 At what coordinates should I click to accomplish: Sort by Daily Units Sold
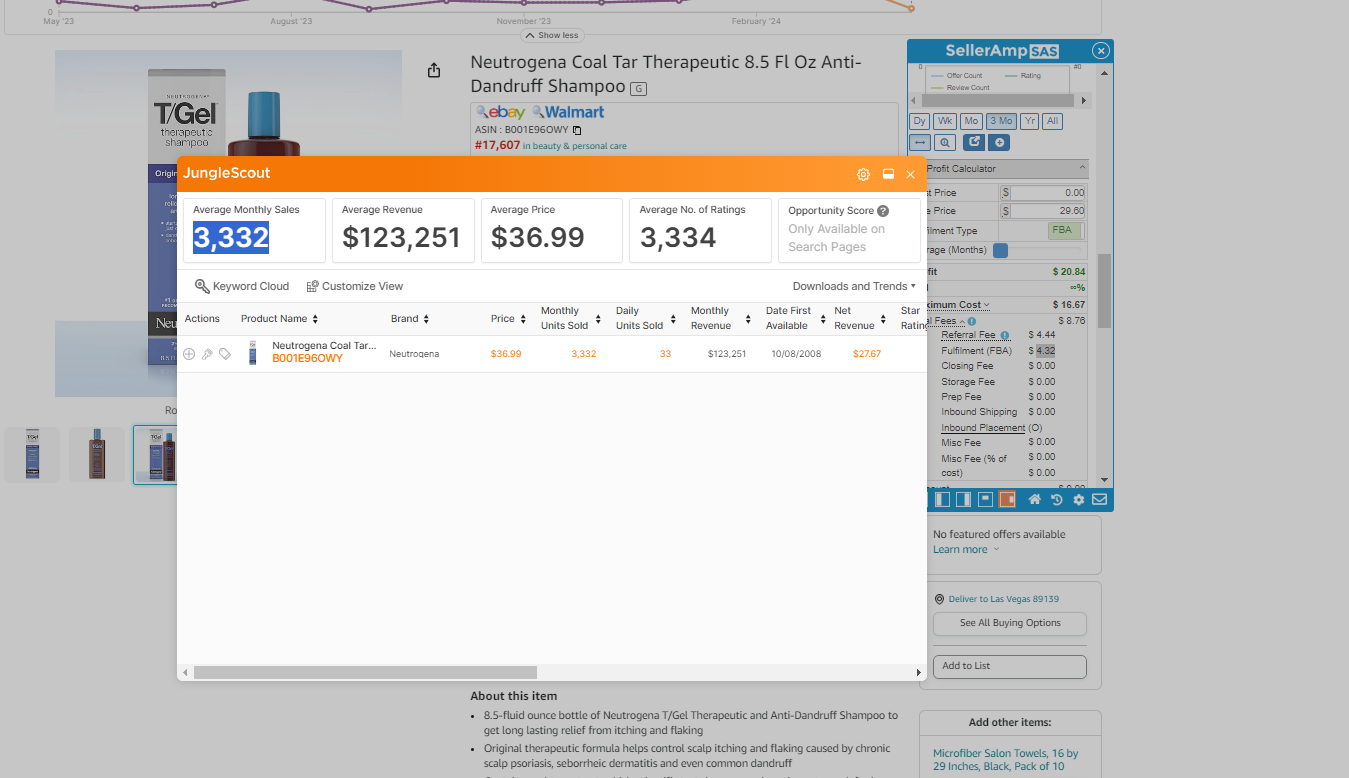(x=645, y=318)
